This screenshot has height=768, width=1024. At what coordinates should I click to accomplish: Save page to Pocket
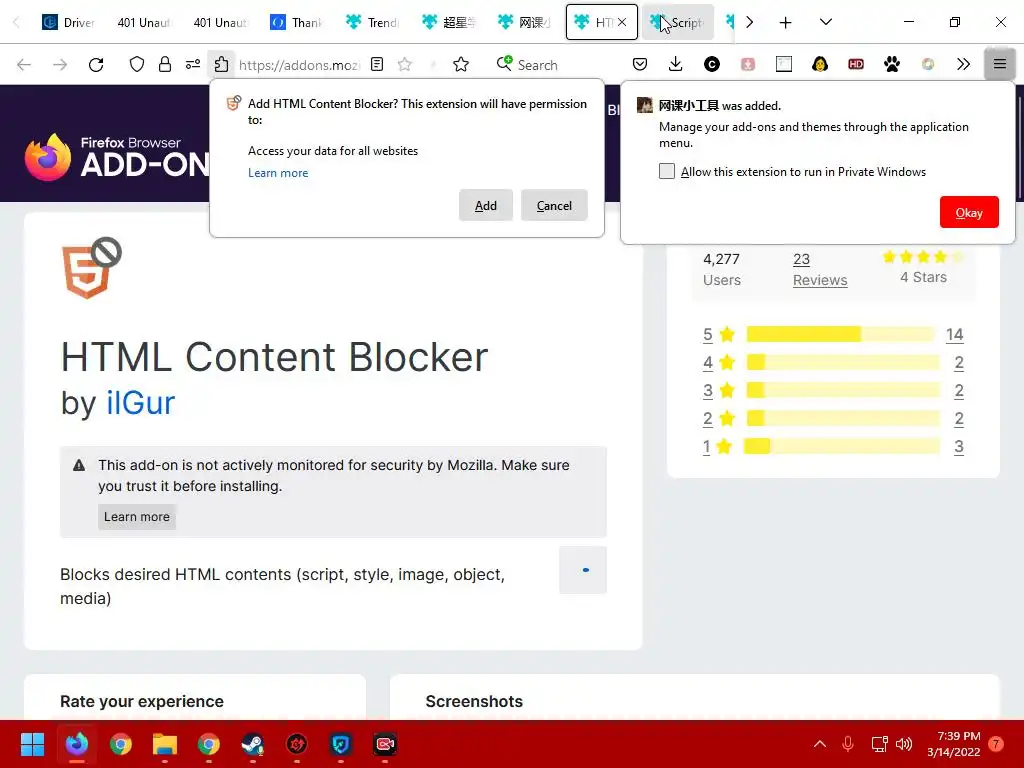640,64
